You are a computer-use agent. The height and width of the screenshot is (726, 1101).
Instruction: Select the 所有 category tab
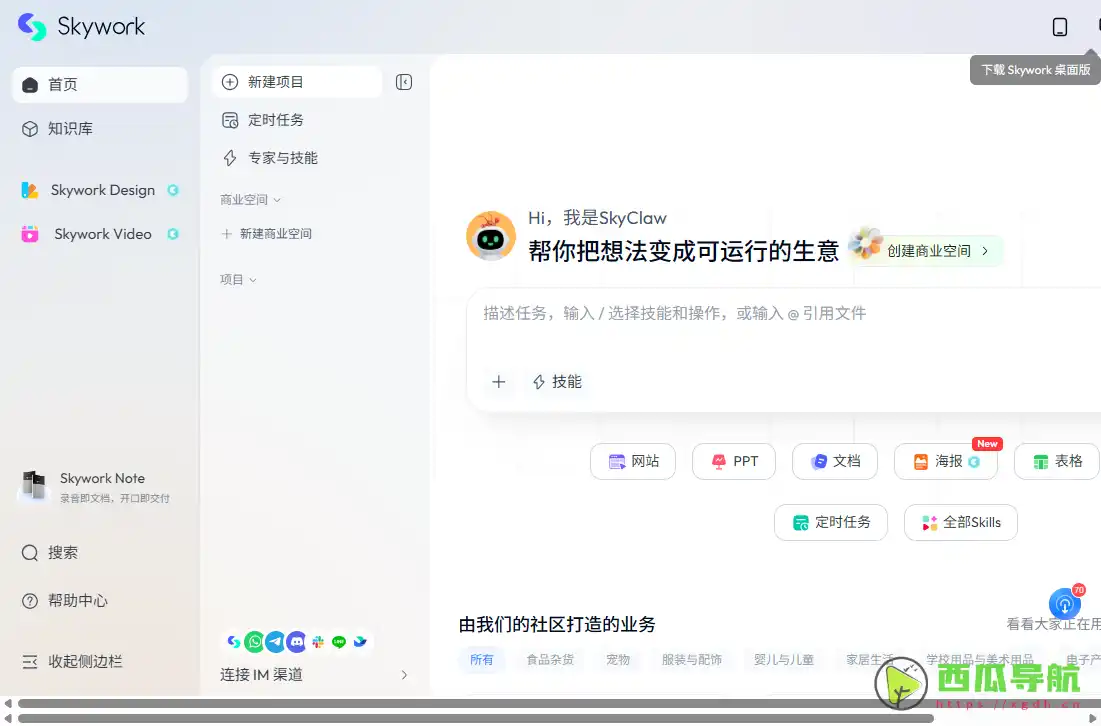pyautogui.click(x=482, y=660)
